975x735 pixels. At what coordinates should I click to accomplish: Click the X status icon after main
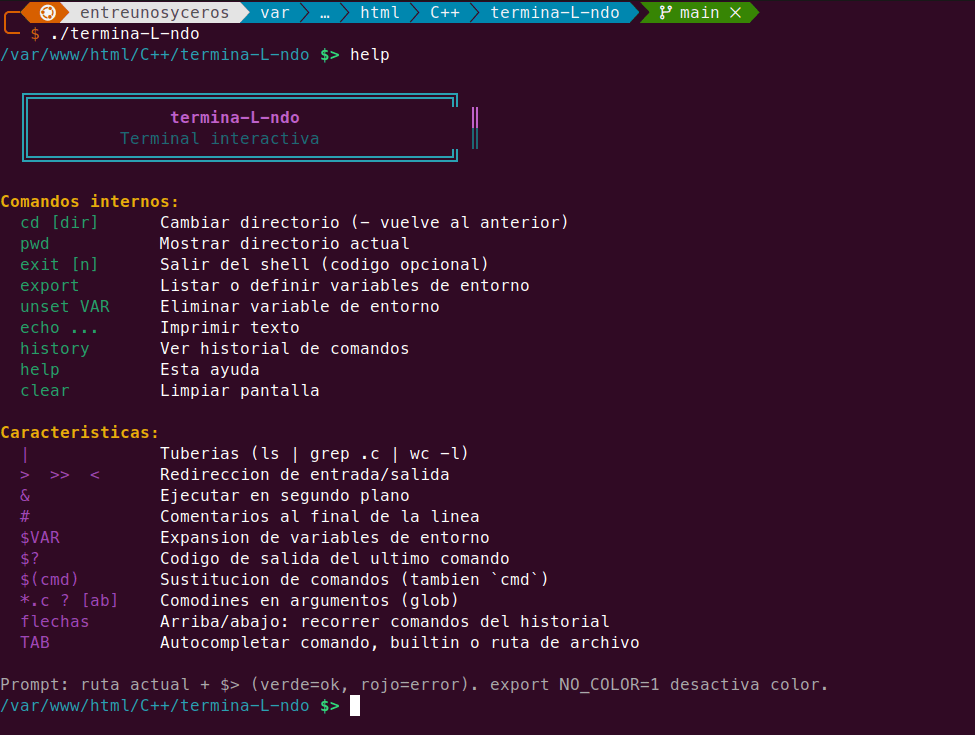[736, 12]
